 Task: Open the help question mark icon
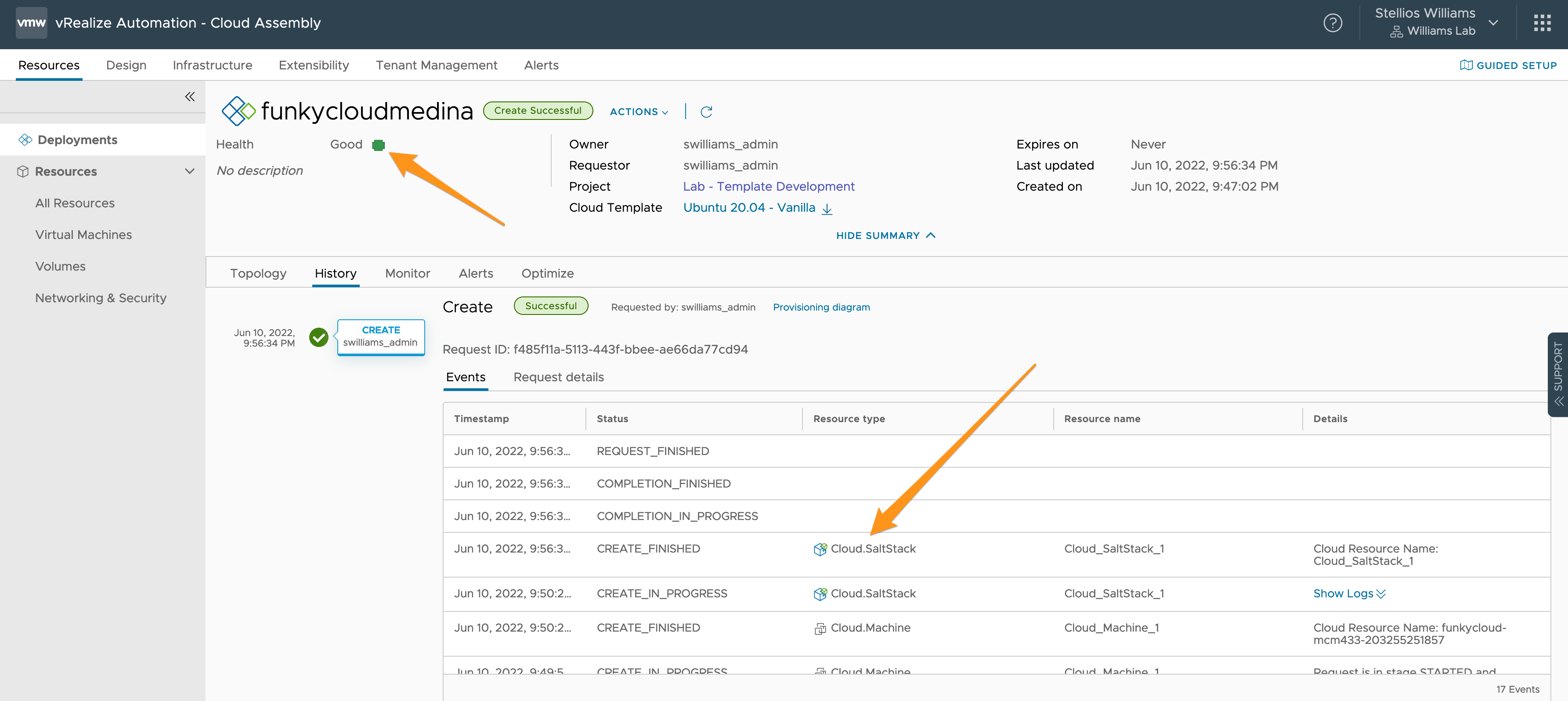(1333, 23)
